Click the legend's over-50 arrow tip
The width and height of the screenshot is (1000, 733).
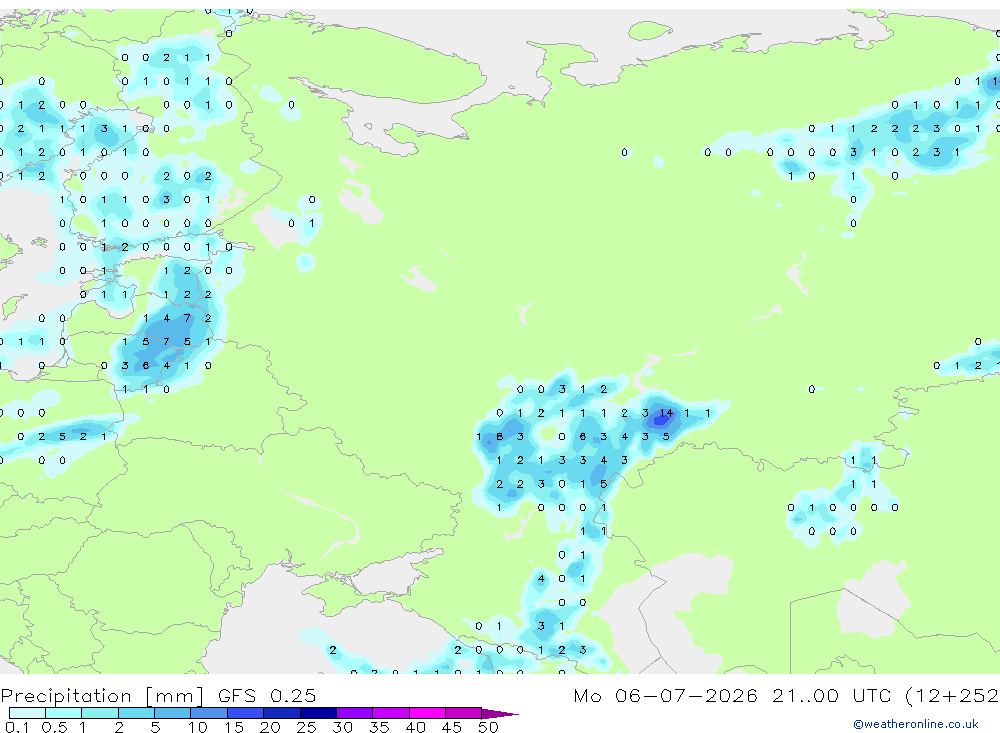[500, 714]
